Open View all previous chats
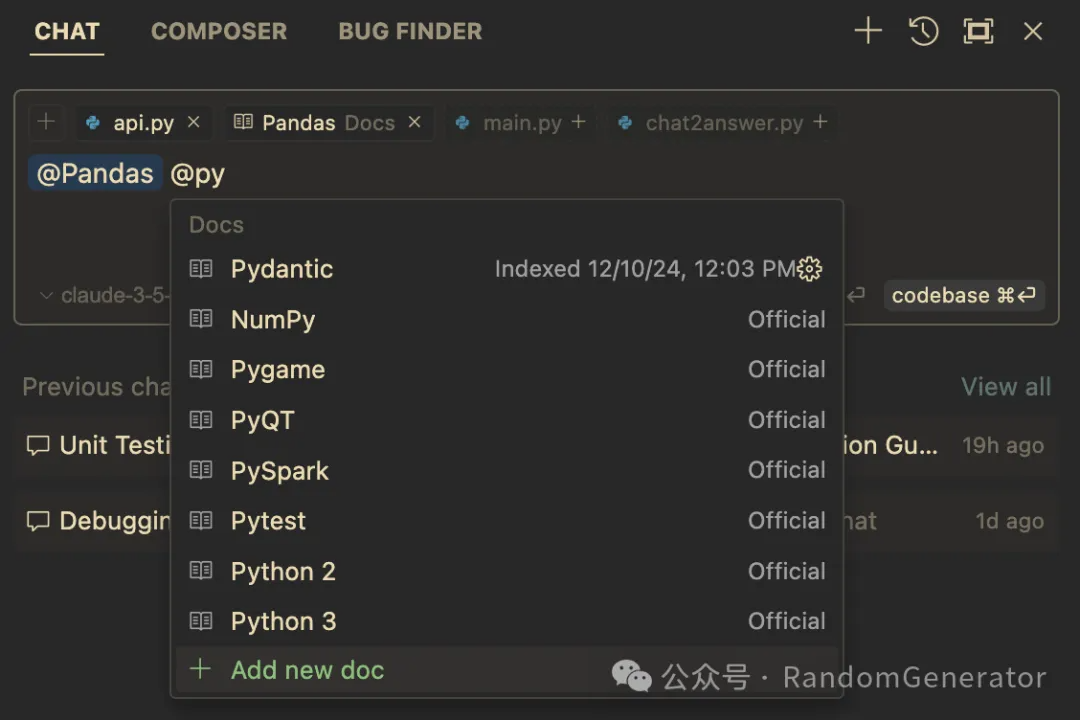 [x=1005, y=387]
